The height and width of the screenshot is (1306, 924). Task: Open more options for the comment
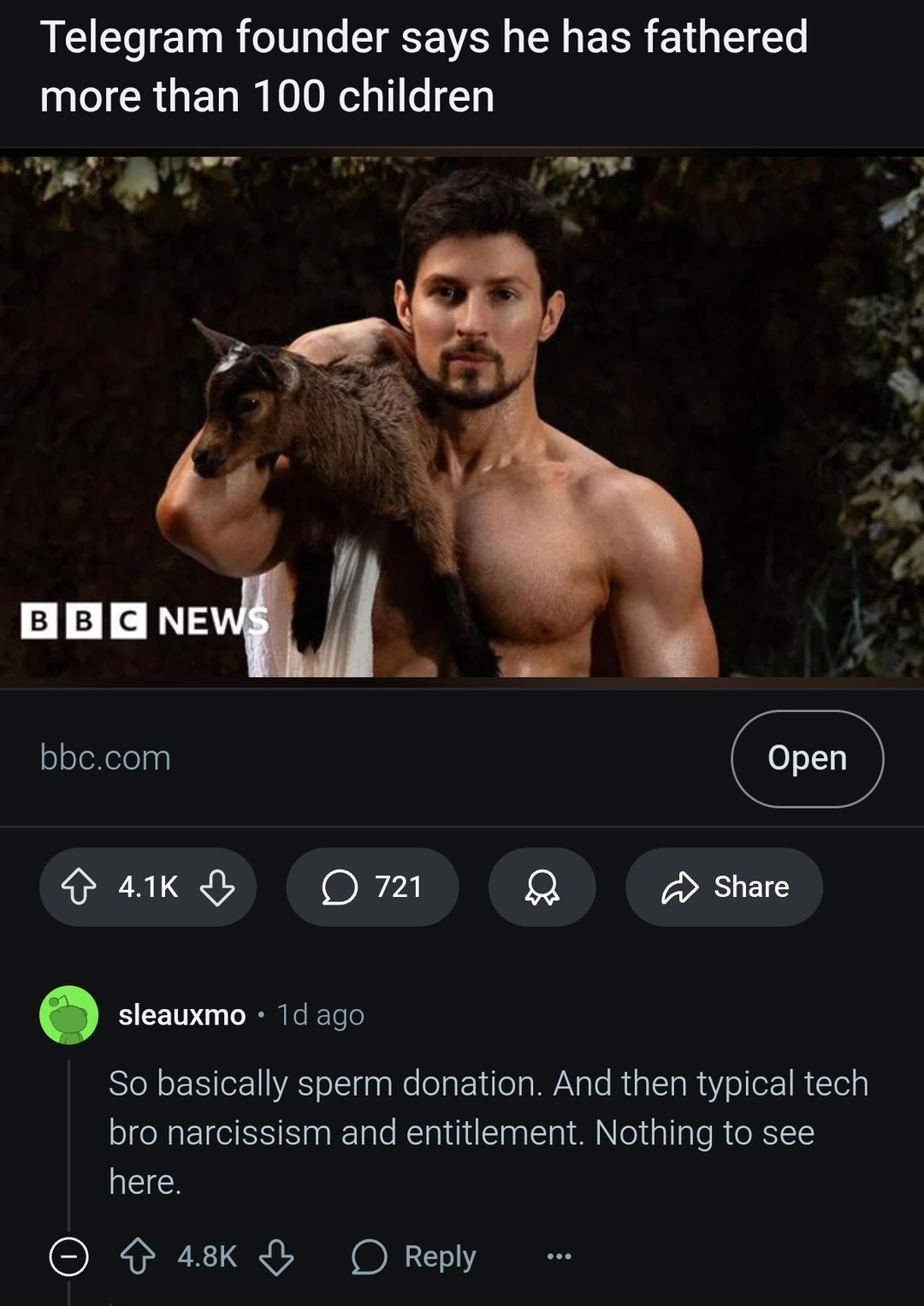coord(559,1257)
